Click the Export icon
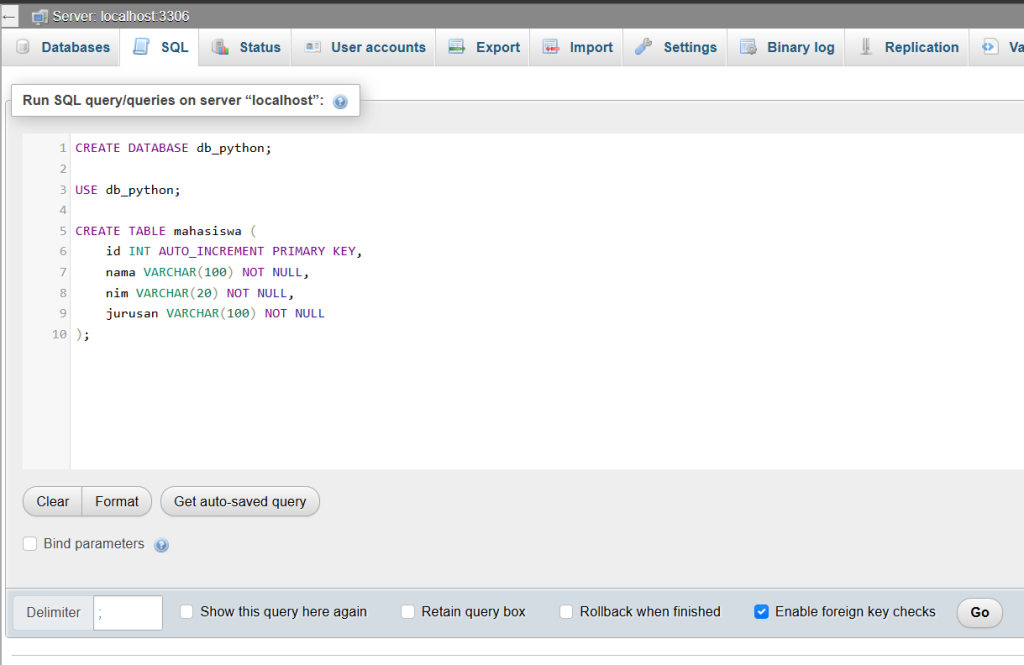 tap(456, 47)
